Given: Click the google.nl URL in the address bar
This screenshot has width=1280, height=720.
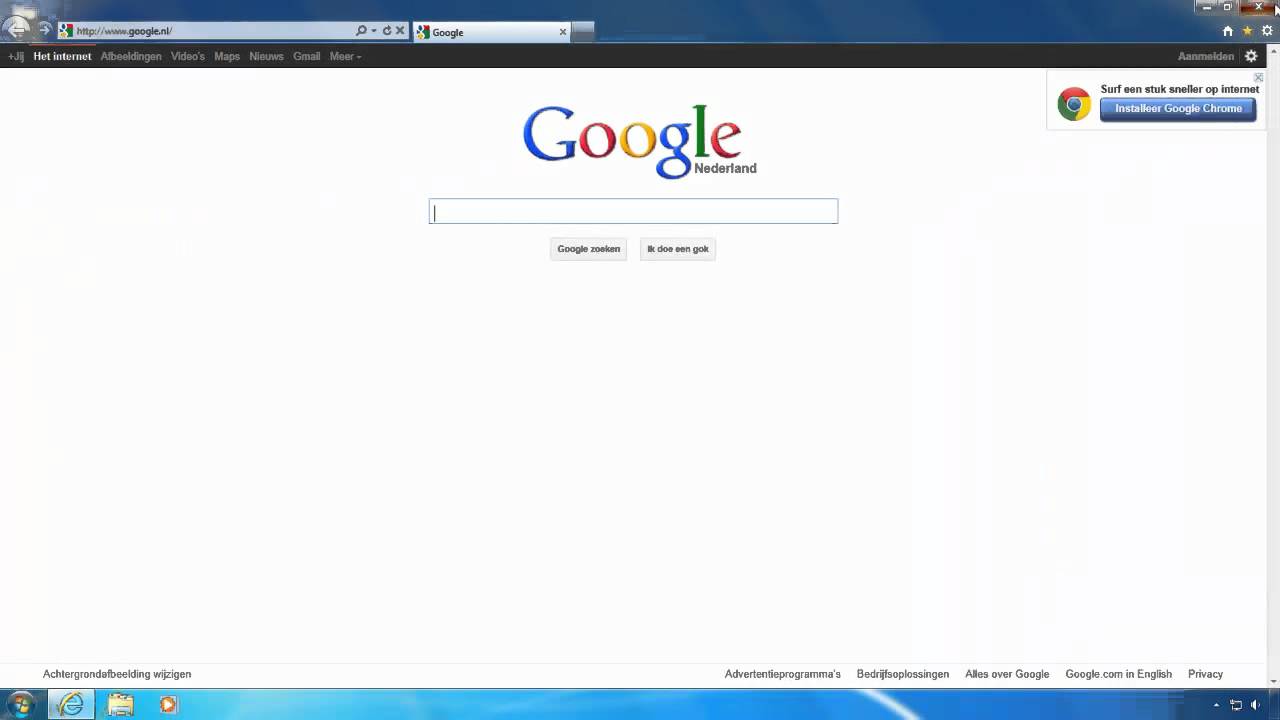Looking at the screenshot, I should click(x=124, y=31).
